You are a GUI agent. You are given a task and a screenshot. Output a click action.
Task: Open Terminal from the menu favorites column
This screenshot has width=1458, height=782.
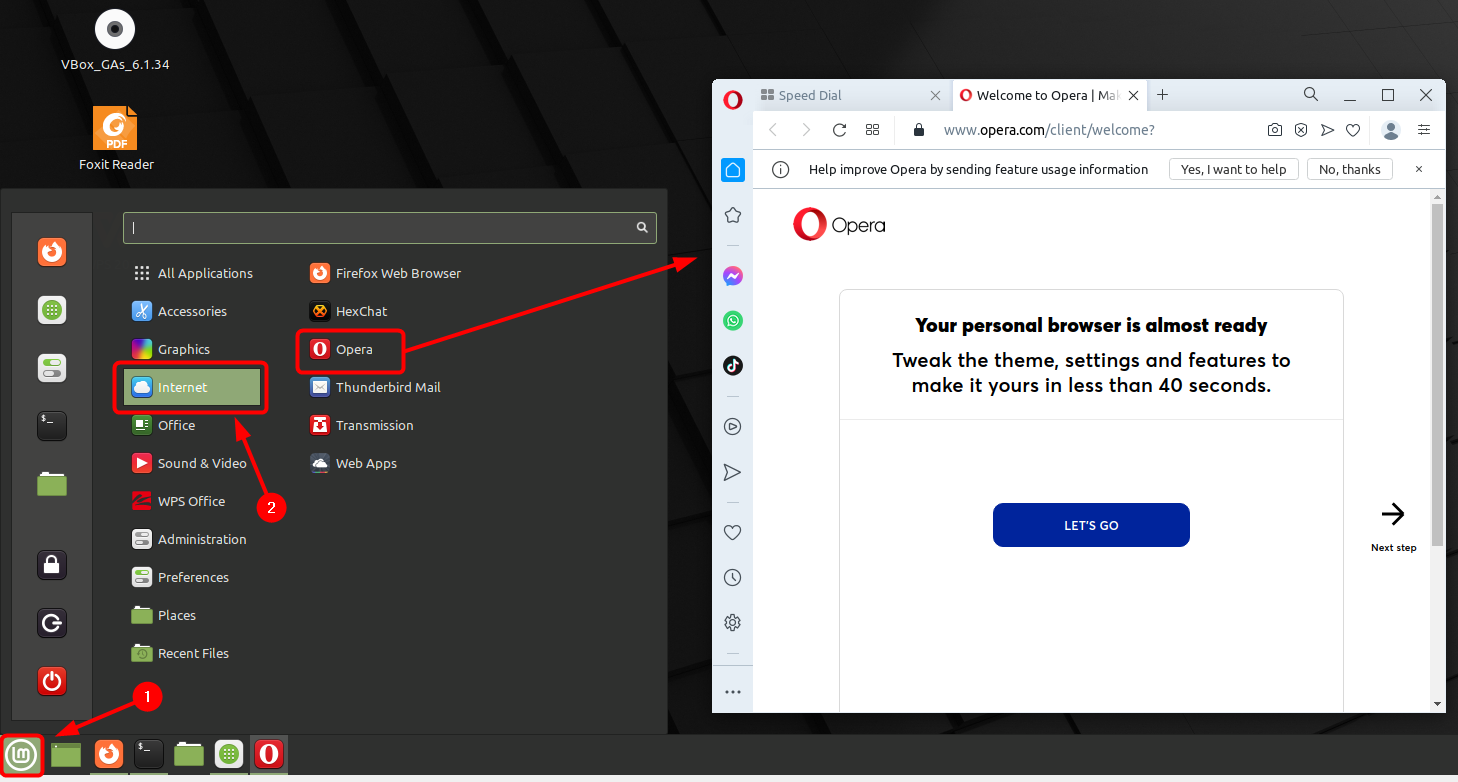52,426
